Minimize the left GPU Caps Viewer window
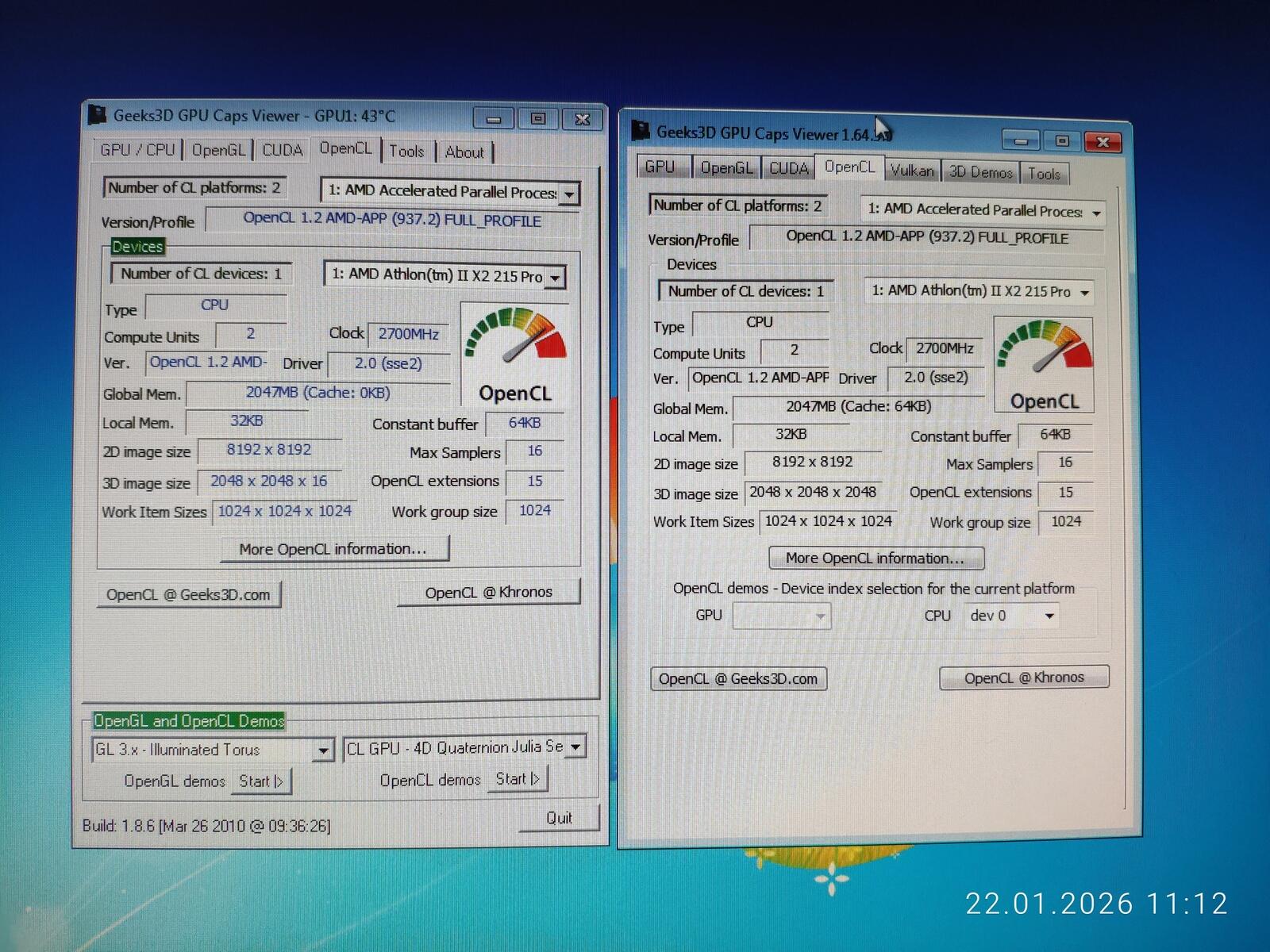The image size is (1270, 952). [x=494, y=118]
